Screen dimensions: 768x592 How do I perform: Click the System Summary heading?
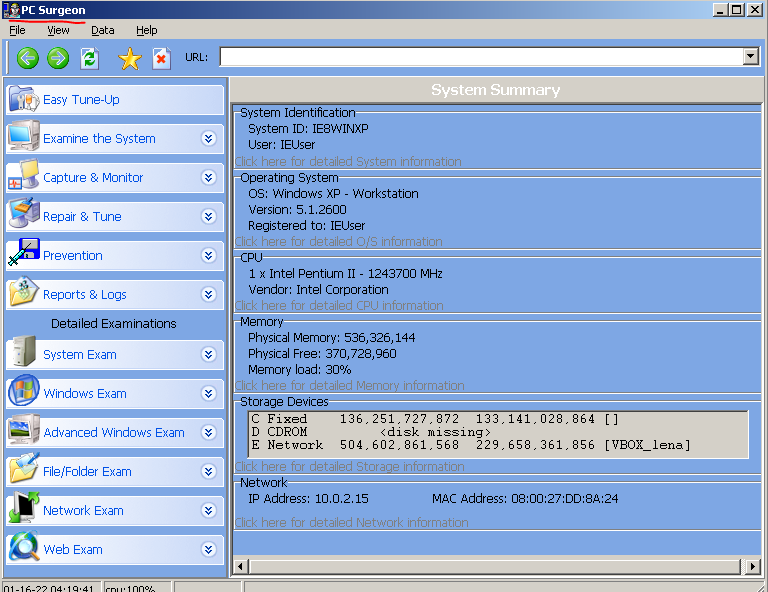click(496, 90)
